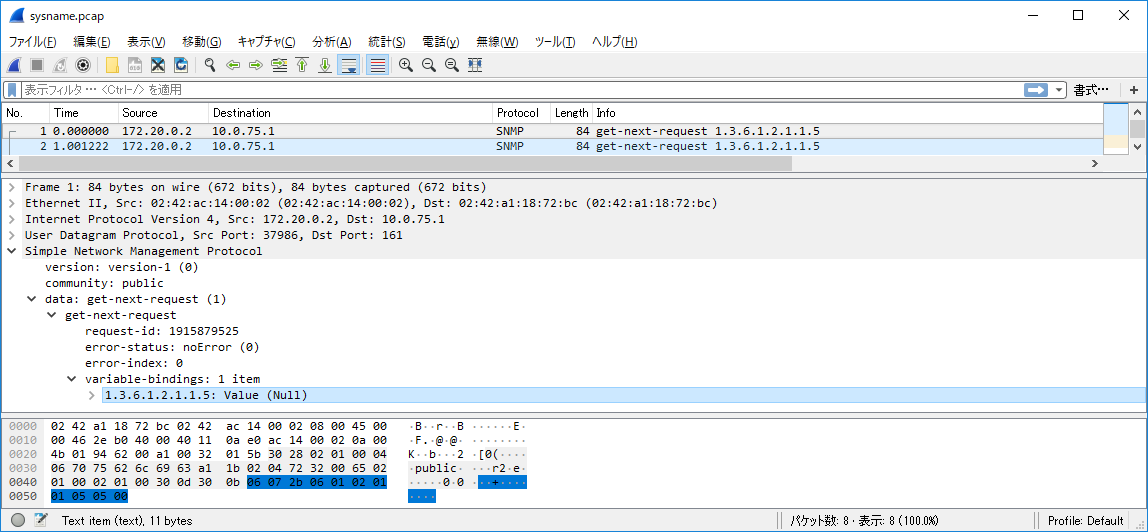Collapse variable-bindings: 1 item node
Screen dimensions: 1148x532
coord(72,379)
